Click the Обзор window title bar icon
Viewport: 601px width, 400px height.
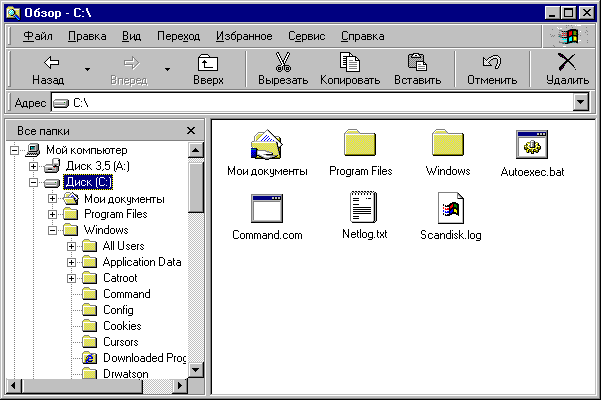13,13
